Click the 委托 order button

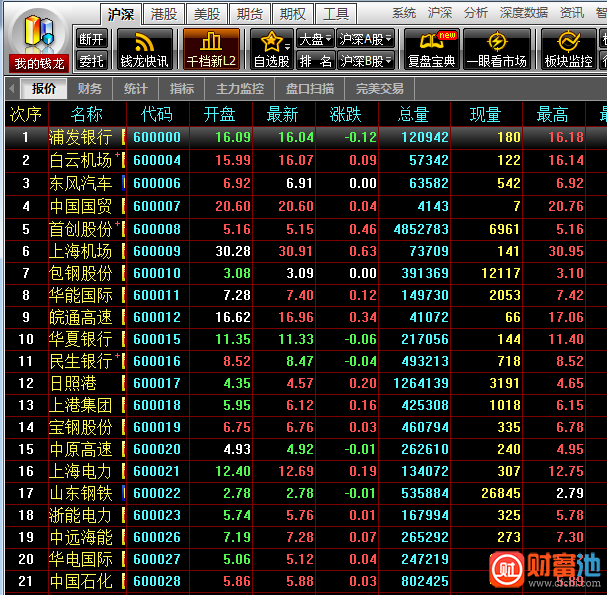91,61
